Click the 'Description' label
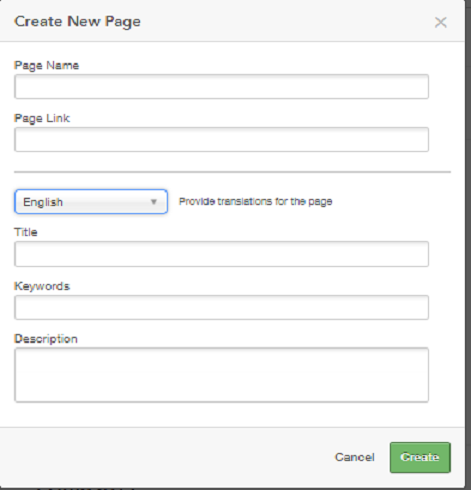The width and height of the screenshot is (471, 490). [x=46, y=339]
